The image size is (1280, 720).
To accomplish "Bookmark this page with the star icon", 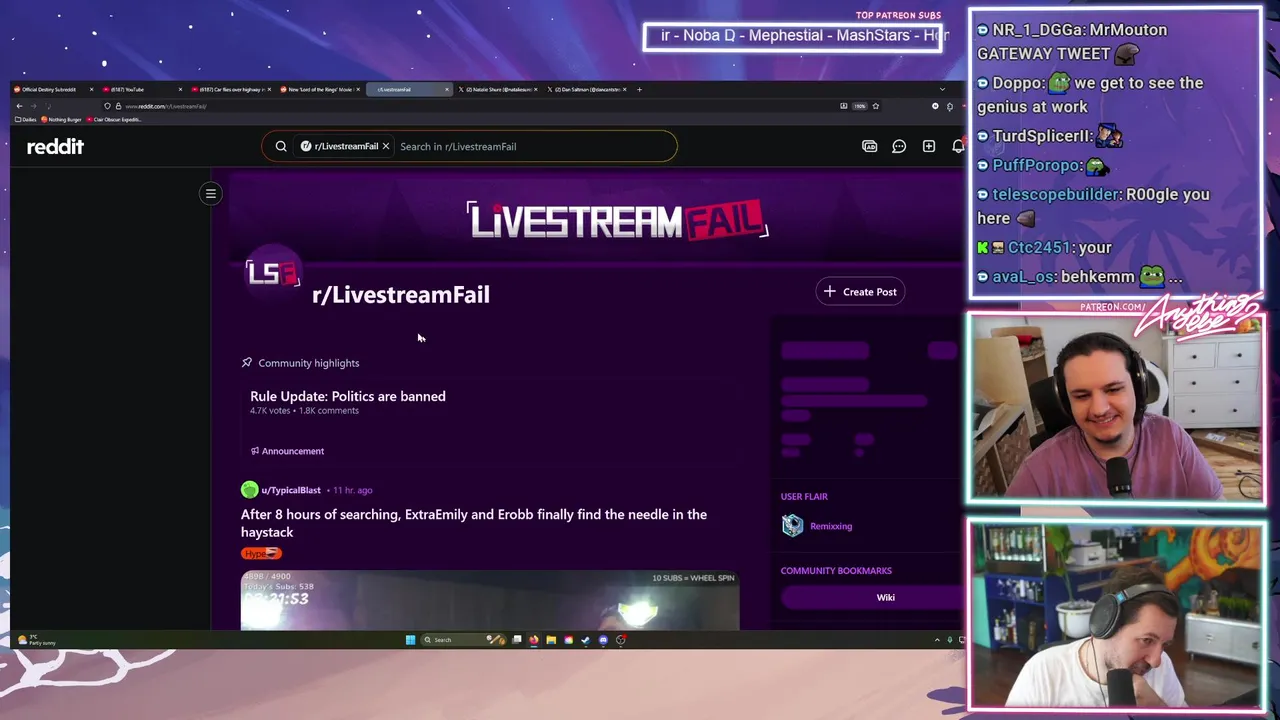I will pyautogui.click(x=875, y=106).
